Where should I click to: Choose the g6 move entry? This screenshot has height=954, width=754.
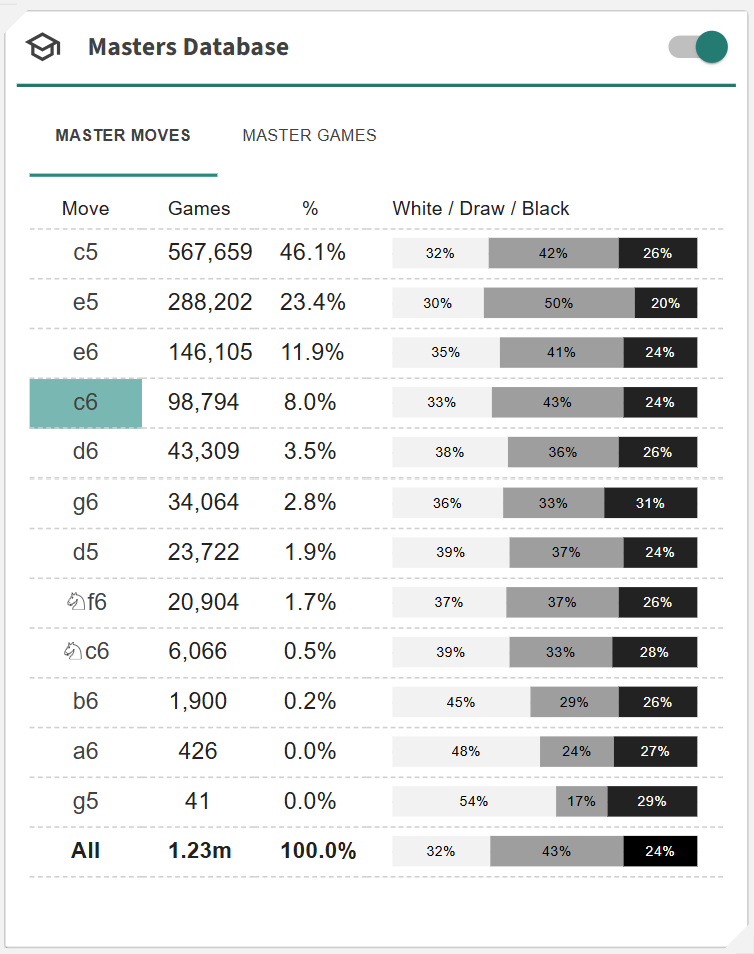pos(86,502)
